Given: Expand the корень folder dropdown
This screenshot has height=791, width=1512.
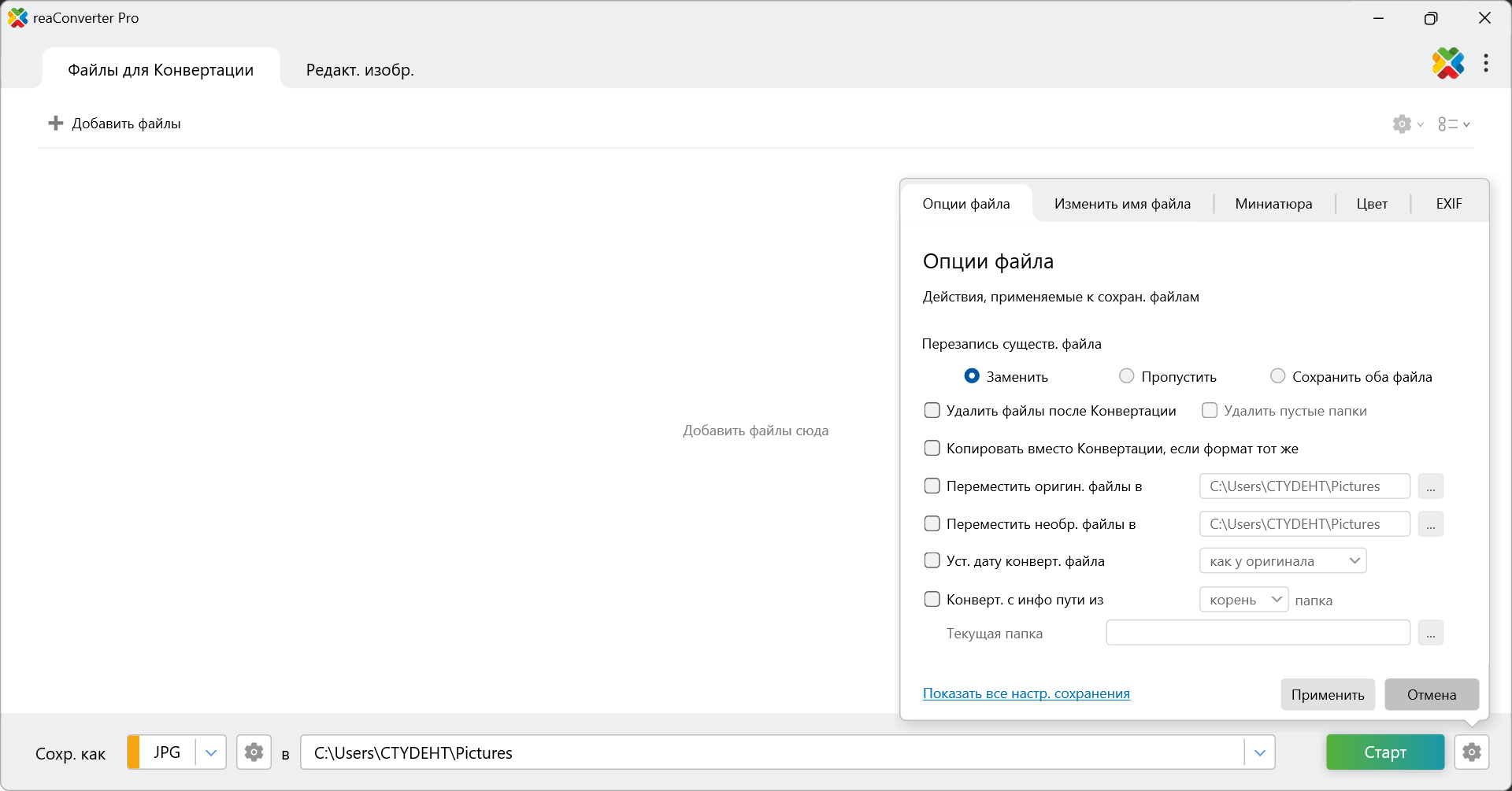Looking at the screenshot, I should tap(1243, 600).
